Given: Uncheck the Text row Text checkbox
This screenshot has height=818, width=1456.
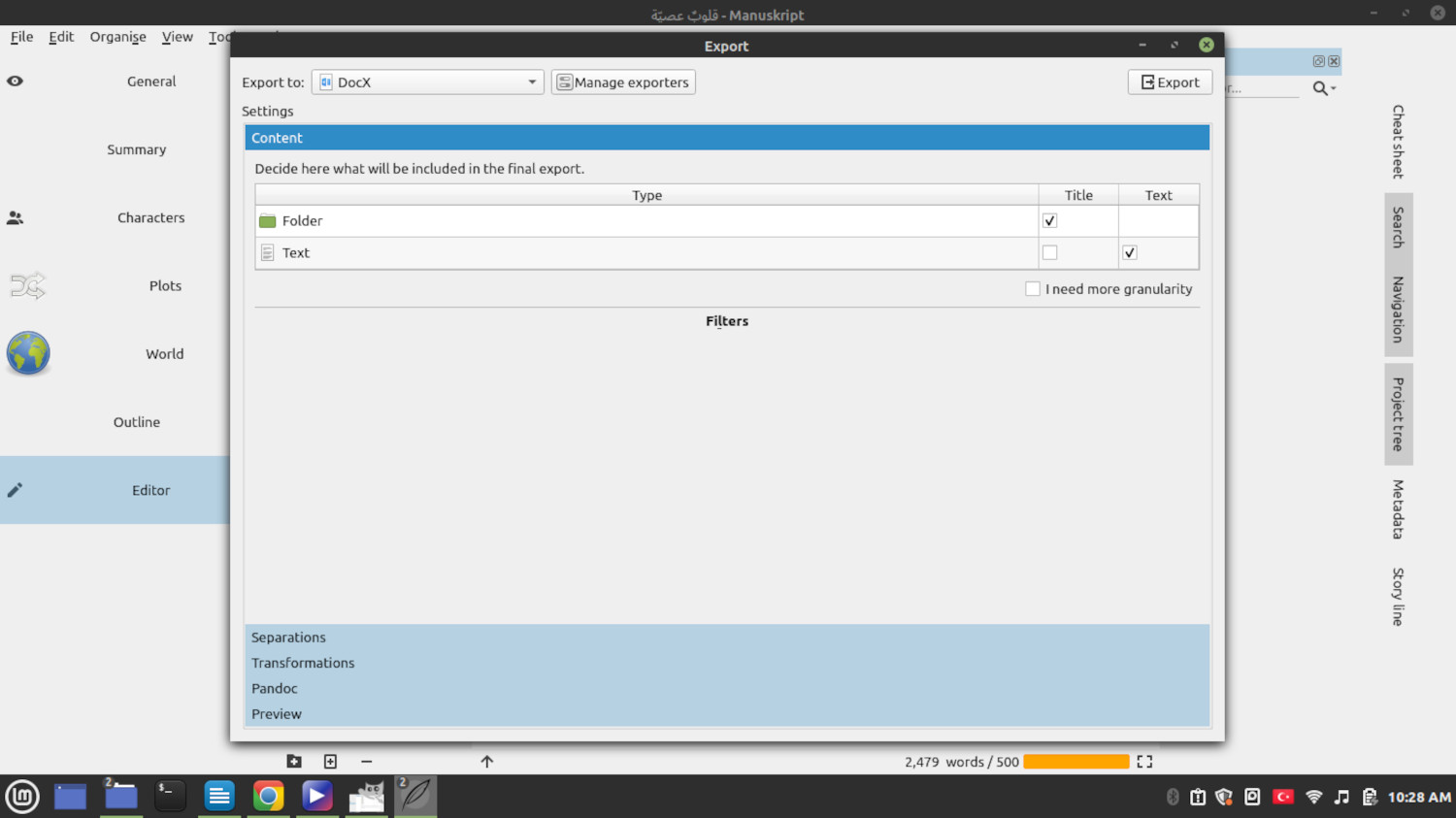Looking at the screenshot, I should tap(1130, 253).
